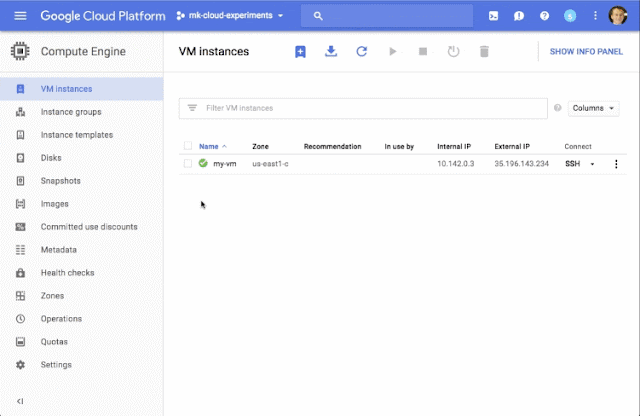Click the Import VM download icon
This screenshot has height=416, width=640.
[331, 51]
